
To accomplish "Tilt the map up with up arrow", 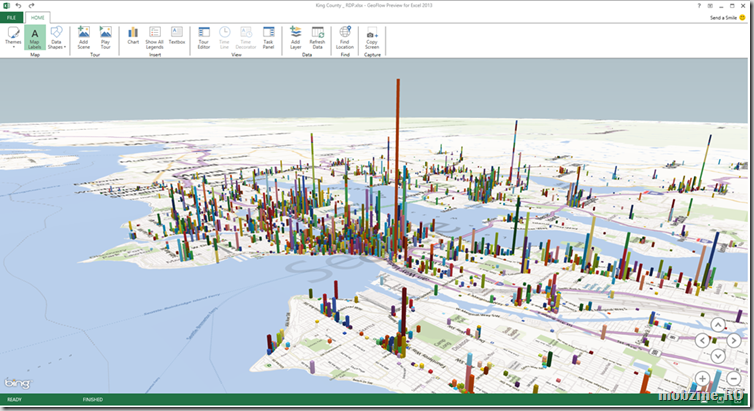I will (x=717, y=324).
